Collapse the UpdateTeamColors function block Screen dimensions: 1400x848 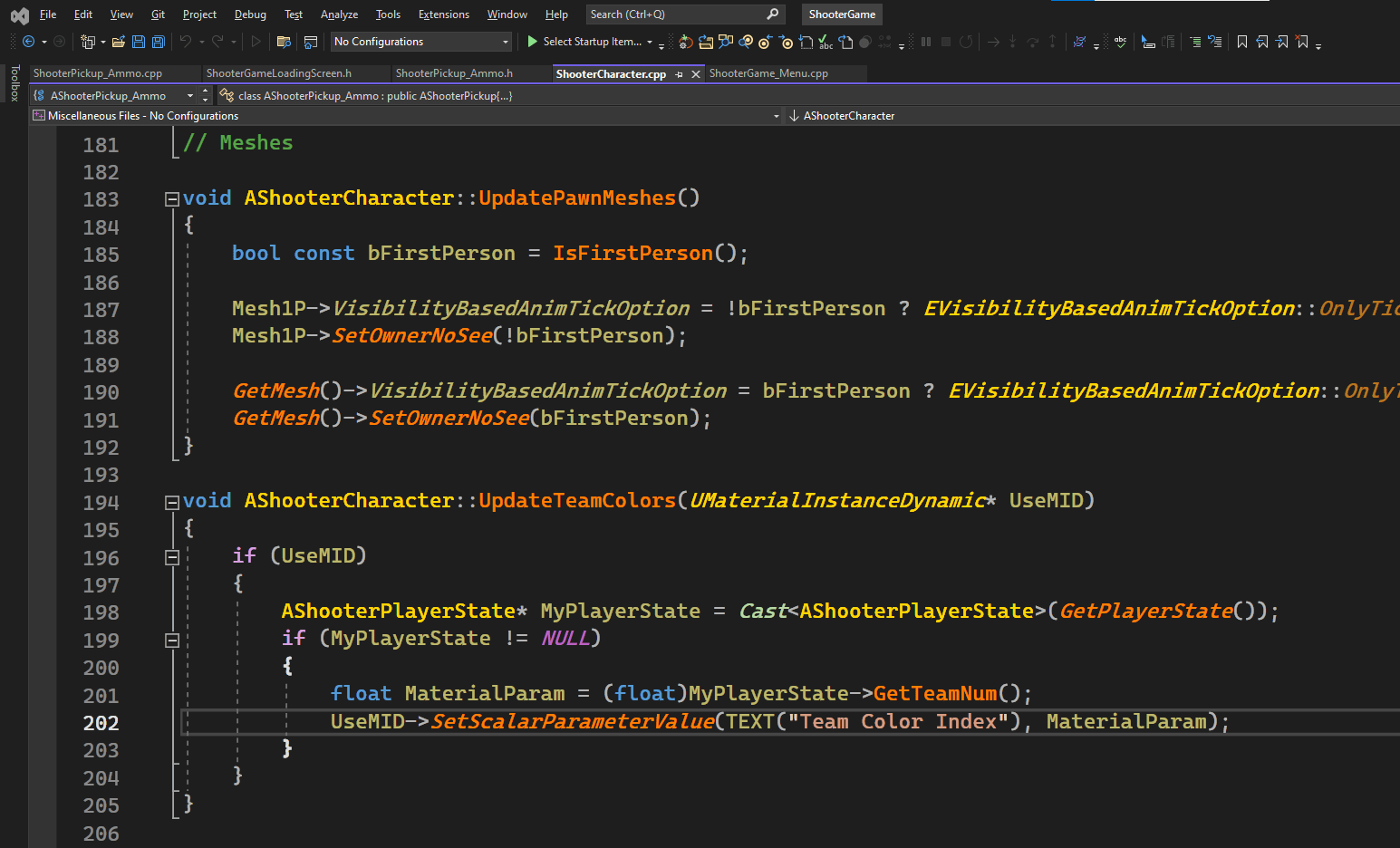tap(171, 502)
